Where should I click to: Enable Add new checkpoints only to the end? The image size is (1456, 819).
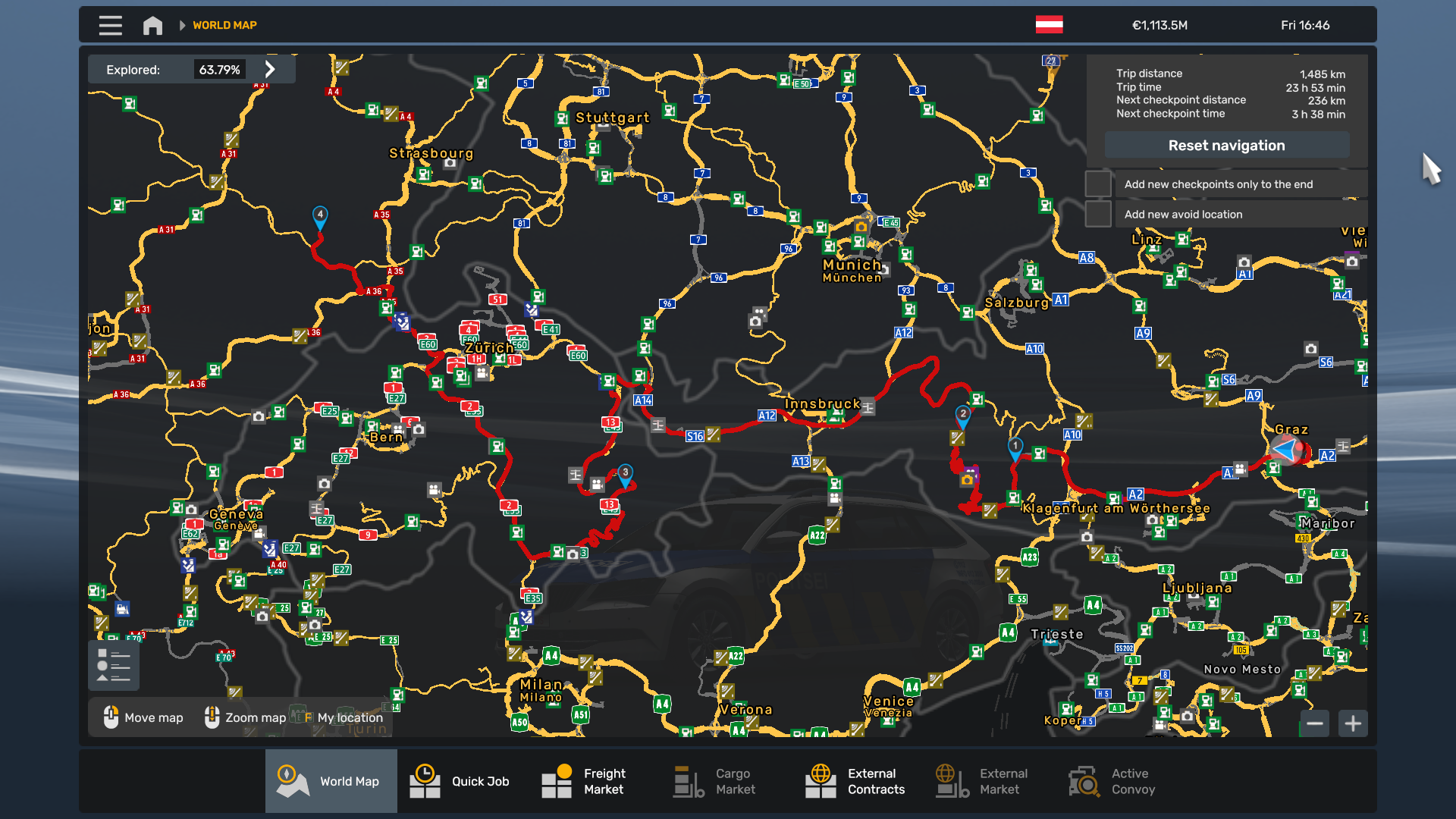[x=1100, y=184]
